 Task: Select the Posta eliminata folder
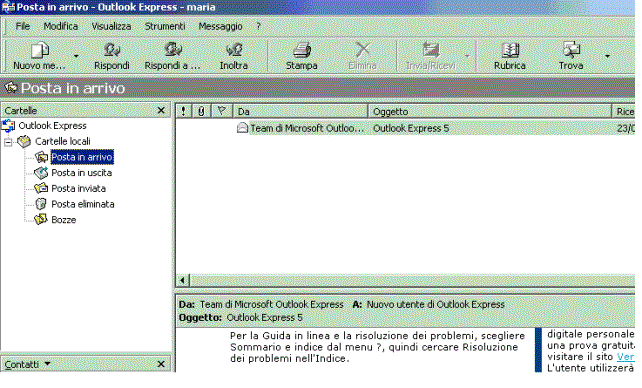pos(83,204)
